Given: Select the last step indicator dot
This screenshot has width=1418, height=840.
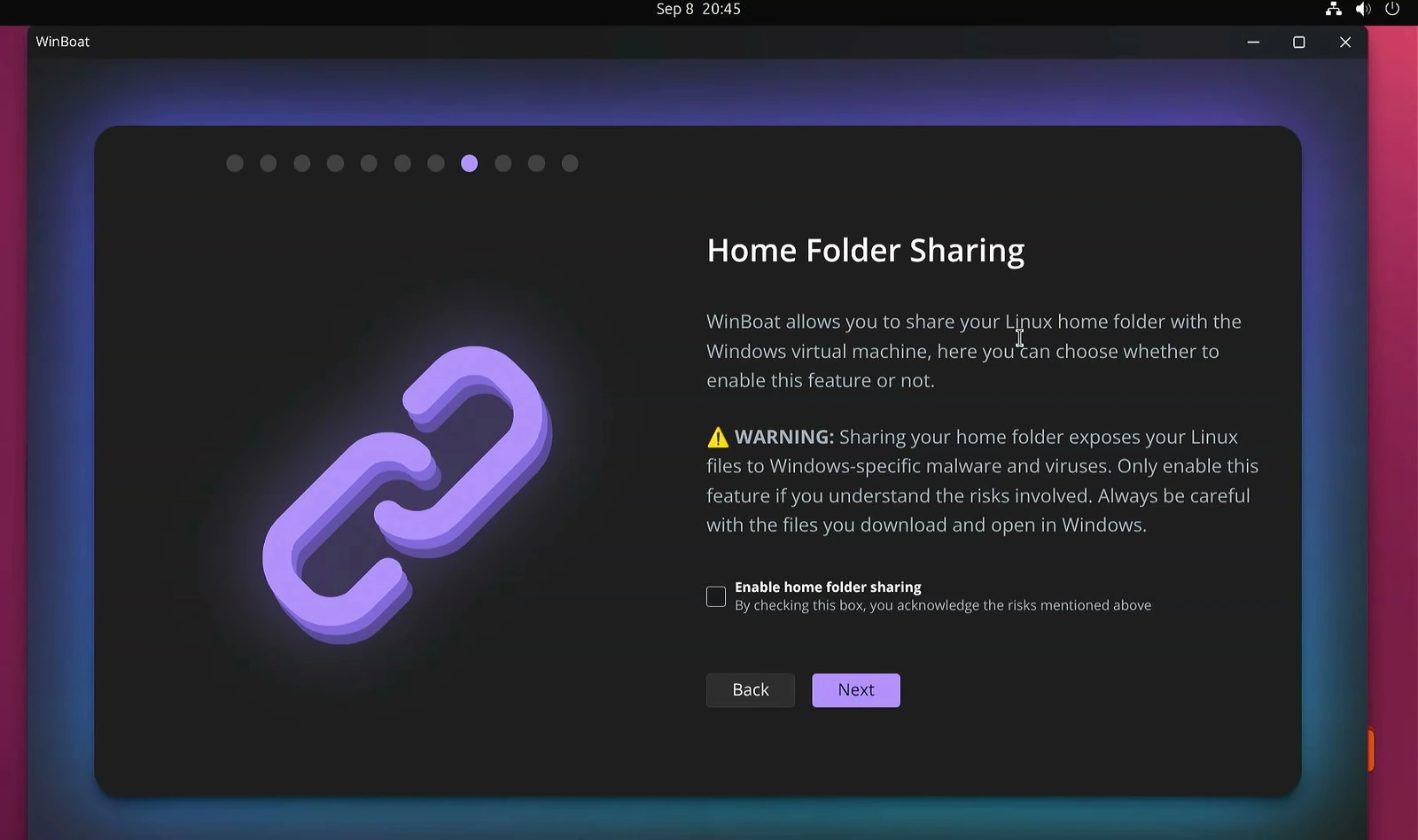Looking at the screenshot, I should point(570,163).
